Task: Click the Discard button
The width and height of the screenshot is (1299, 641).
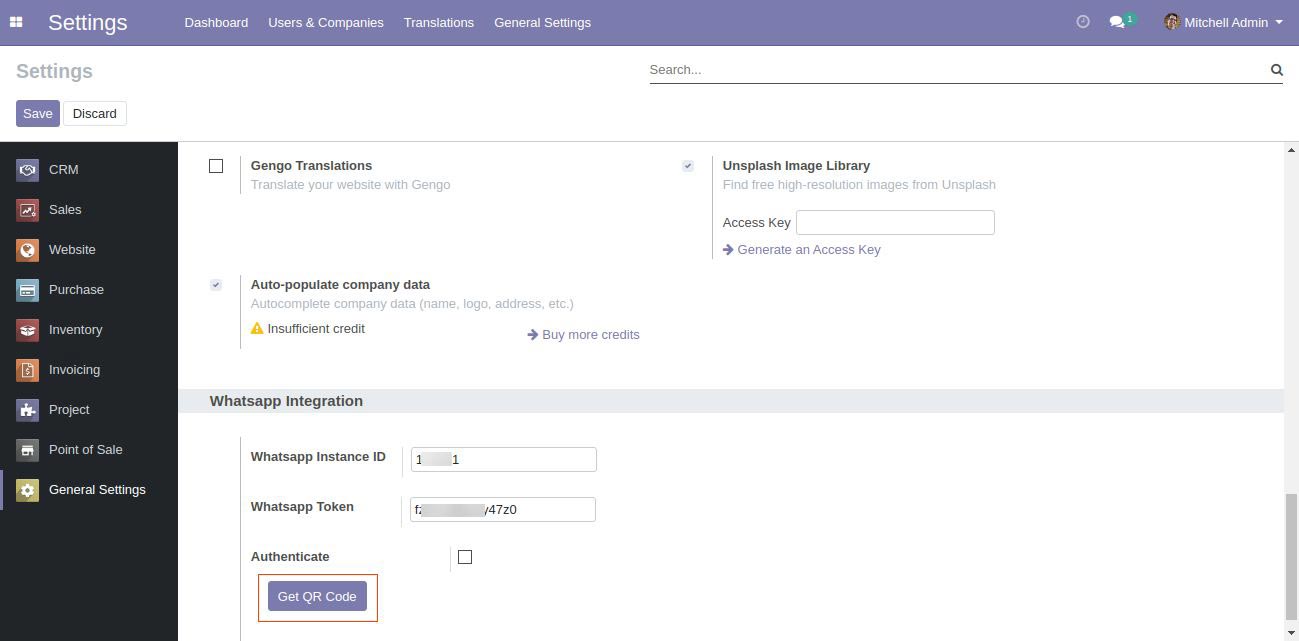Action: [95, 113]
